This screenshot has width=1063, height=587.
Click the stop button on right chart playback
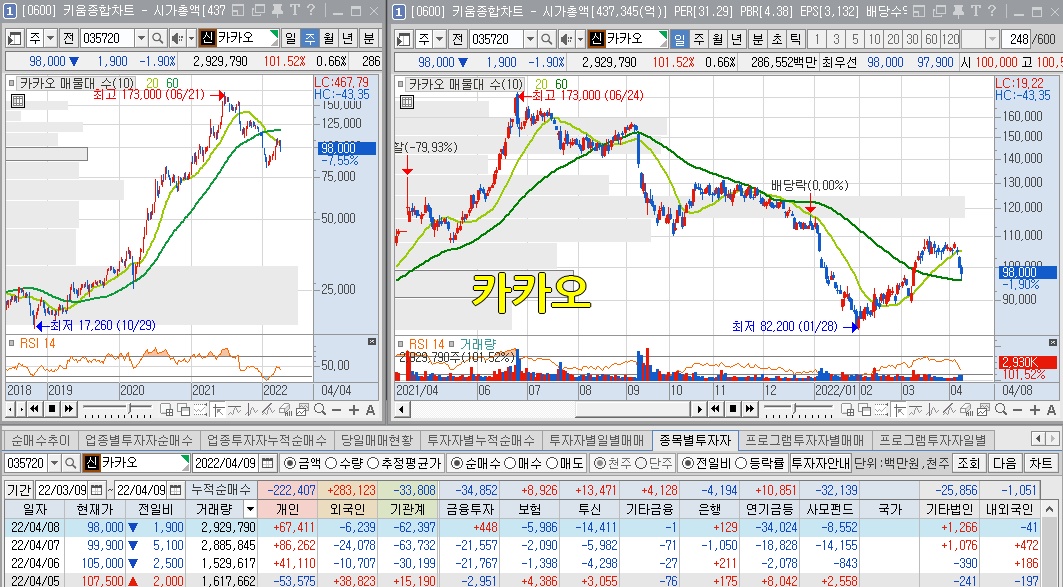[x=732, y=409]
